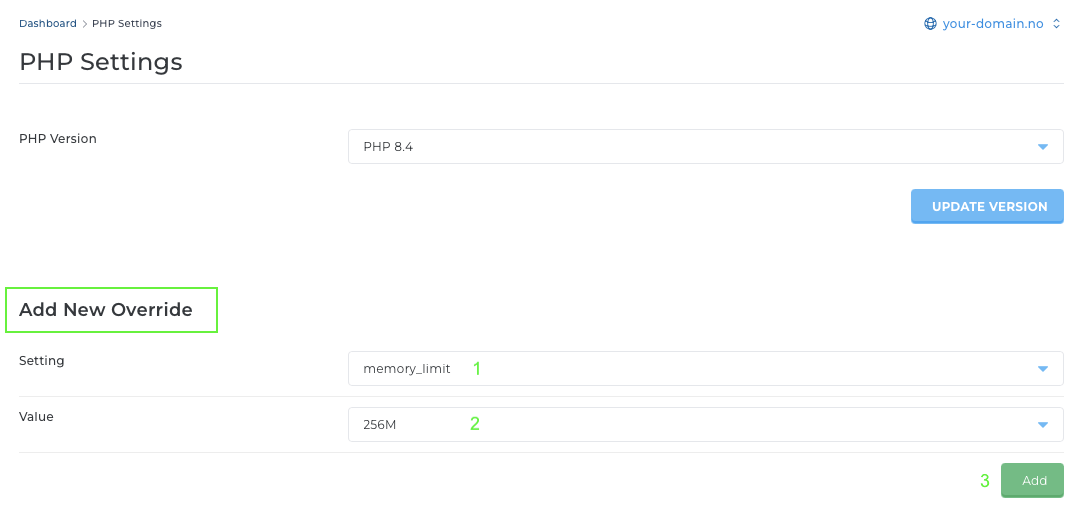
Task: Open the memory_limit Setting dropdown
Action: [x=705, y=369]
